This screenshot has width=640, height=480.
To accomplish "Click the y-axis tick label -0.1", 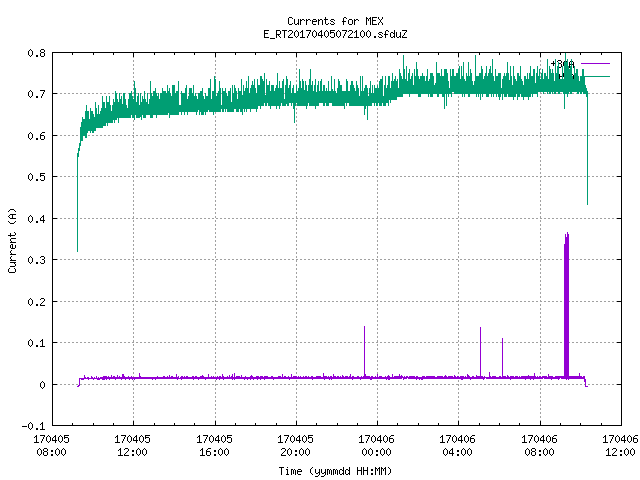I will tap(33, 426).
